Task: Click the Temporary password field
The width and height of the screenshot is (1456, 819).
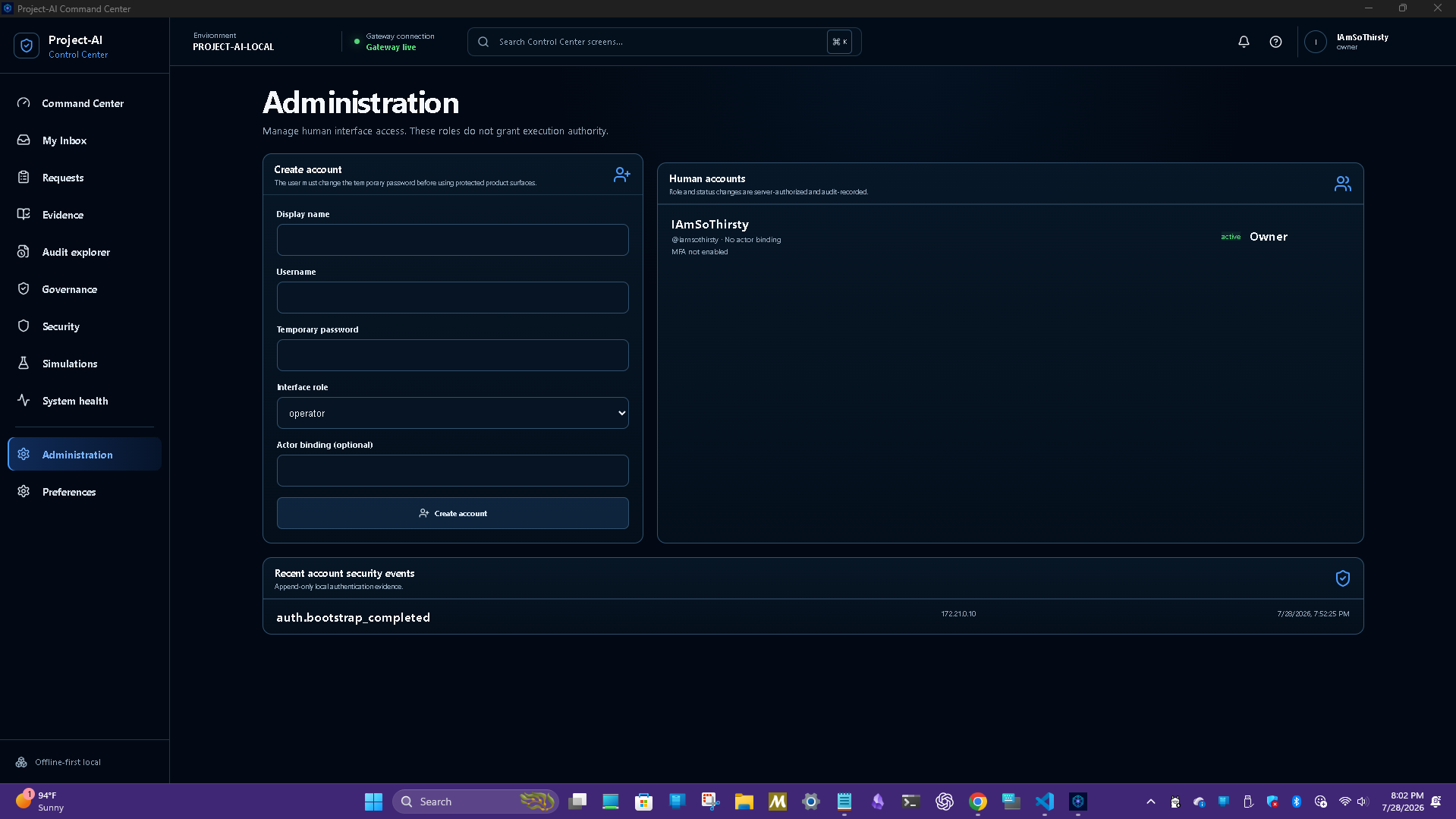Action: [x=452, y=355]
